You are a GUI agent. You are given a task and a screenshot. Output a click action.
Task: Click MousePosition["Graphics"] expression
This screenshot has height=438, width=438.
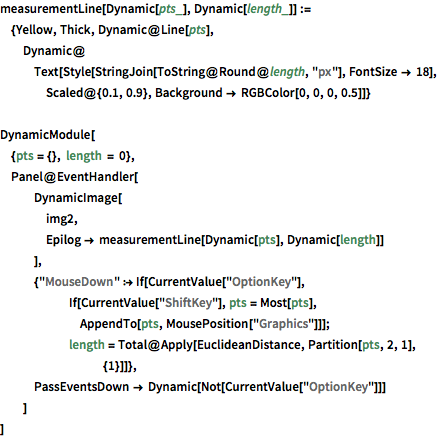(x=243, y=324)
